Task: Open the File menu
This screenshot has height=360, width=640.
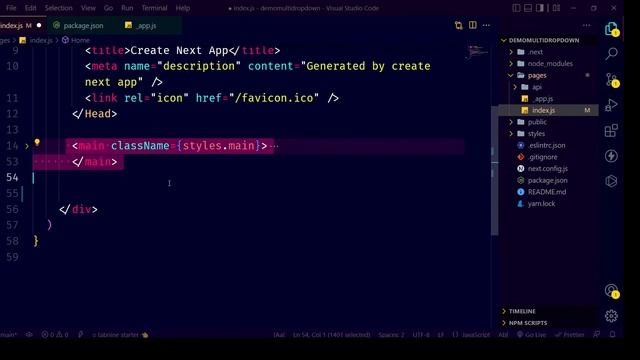Action: (x=11, y=8)
